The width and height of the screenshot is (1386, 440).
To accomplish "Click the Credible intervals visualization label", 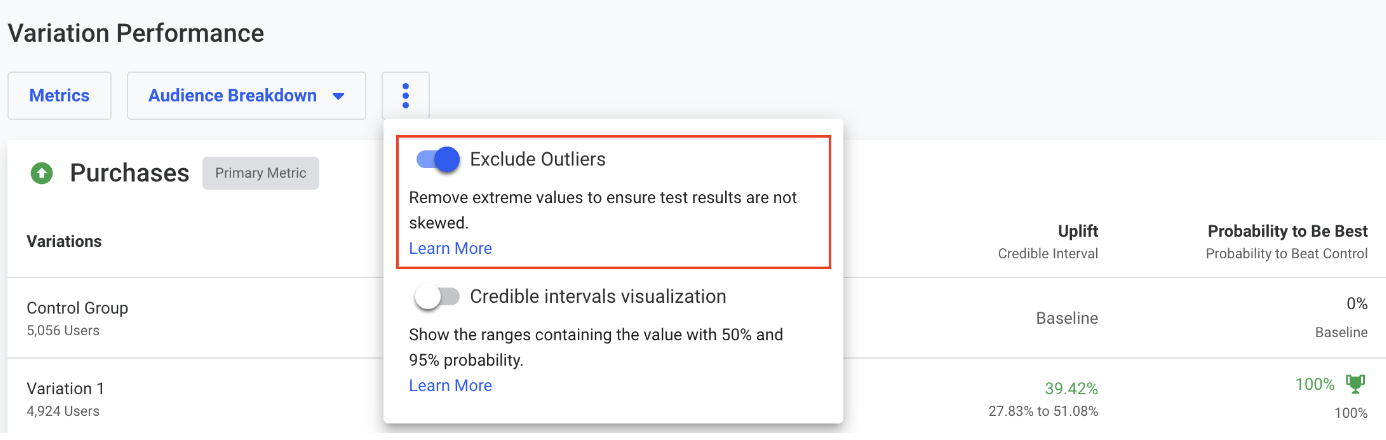I will (598, 297).
